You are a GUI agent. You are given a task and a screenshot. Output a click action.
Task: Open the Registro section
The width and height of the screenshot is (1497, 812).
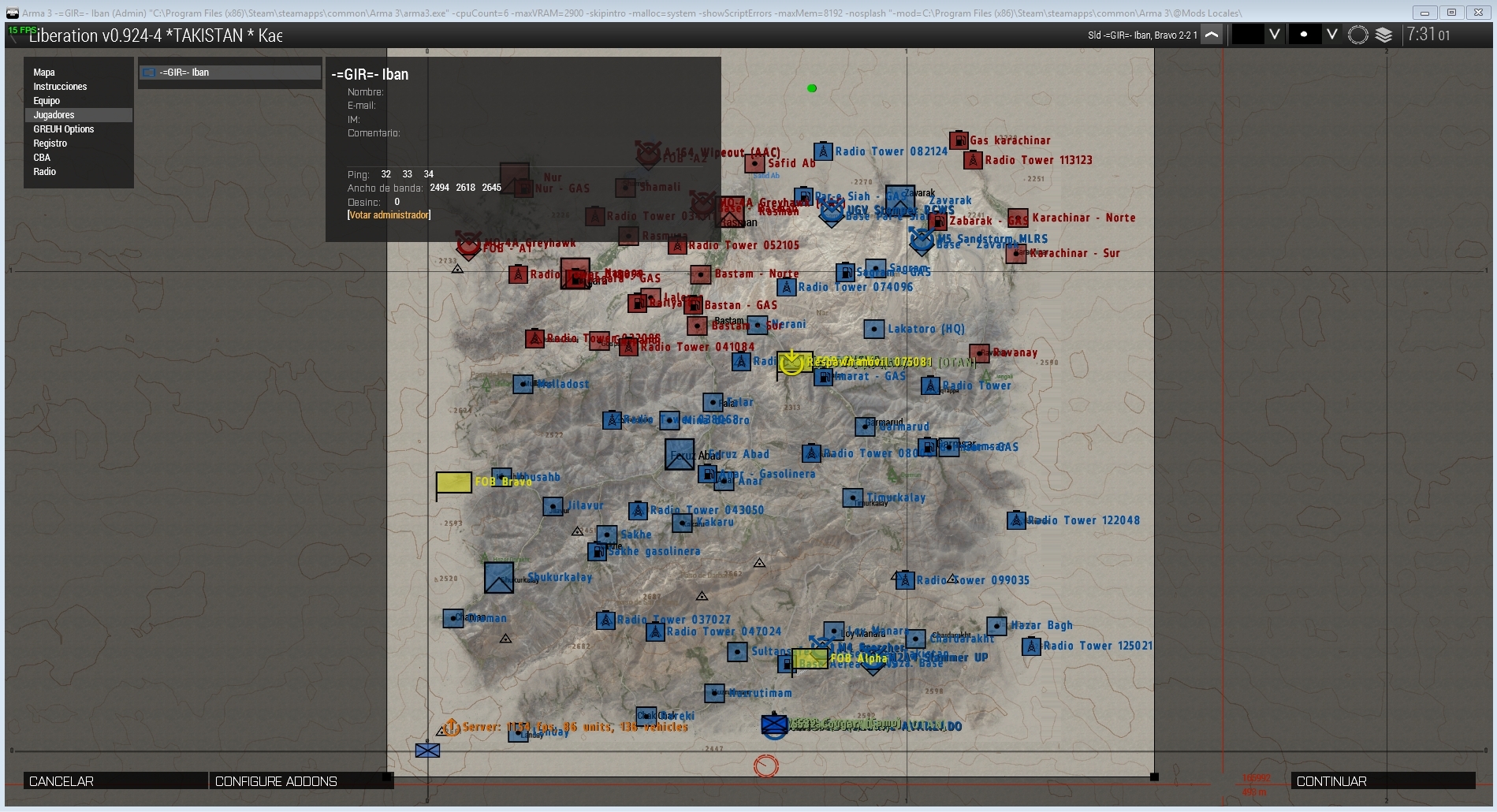50,143
